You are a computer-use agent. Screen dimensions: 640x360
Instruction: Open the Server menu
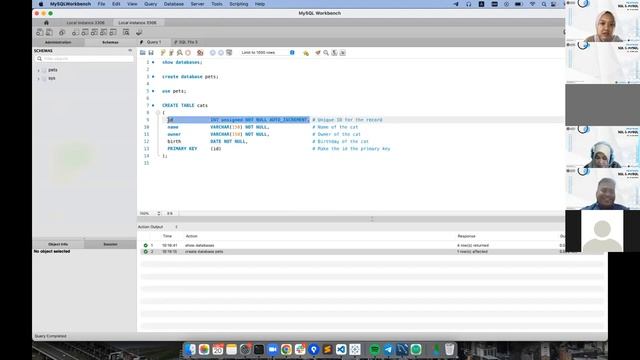(x=198, y=4)
